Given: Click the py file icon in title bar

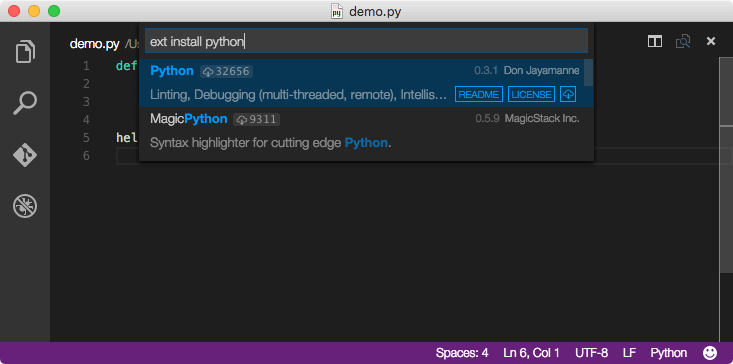Looking at the screenshot, I should [x=337, y=11].
